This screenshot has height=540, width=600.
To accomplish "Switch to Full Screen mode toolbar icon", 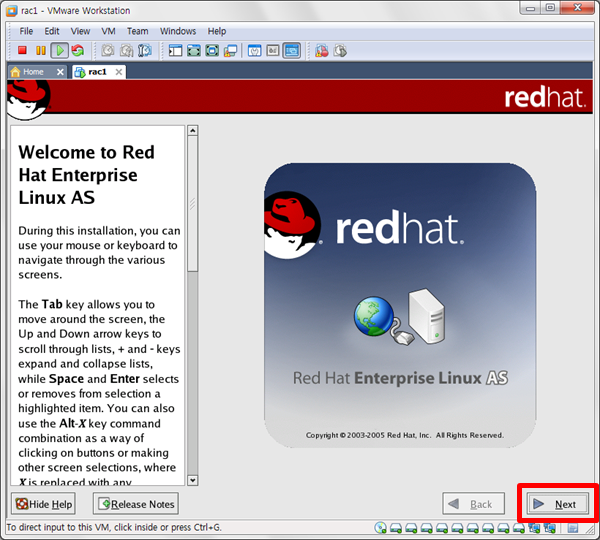I will pos(212,51).
